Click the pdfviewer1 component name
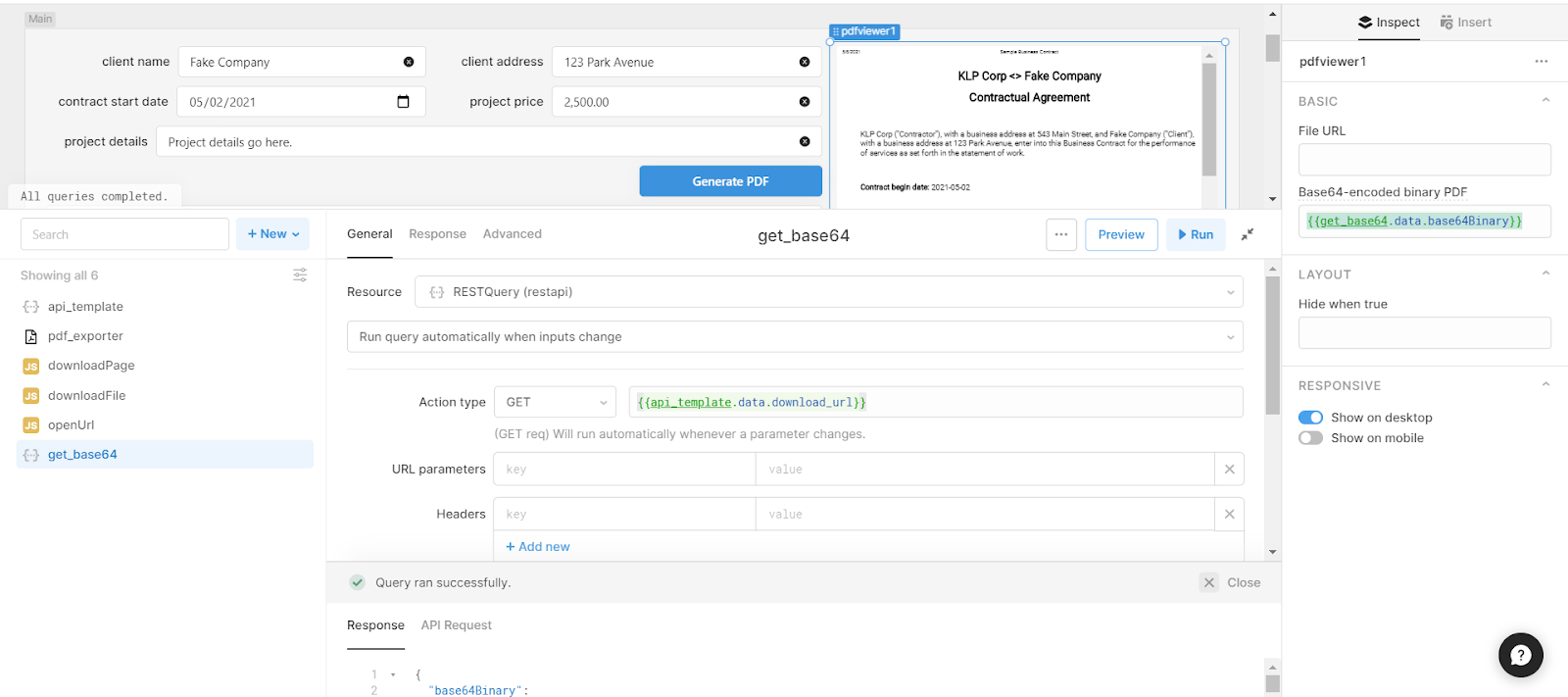The height and width of the screenshot is (697, 1568). (x=1333, y=61)
